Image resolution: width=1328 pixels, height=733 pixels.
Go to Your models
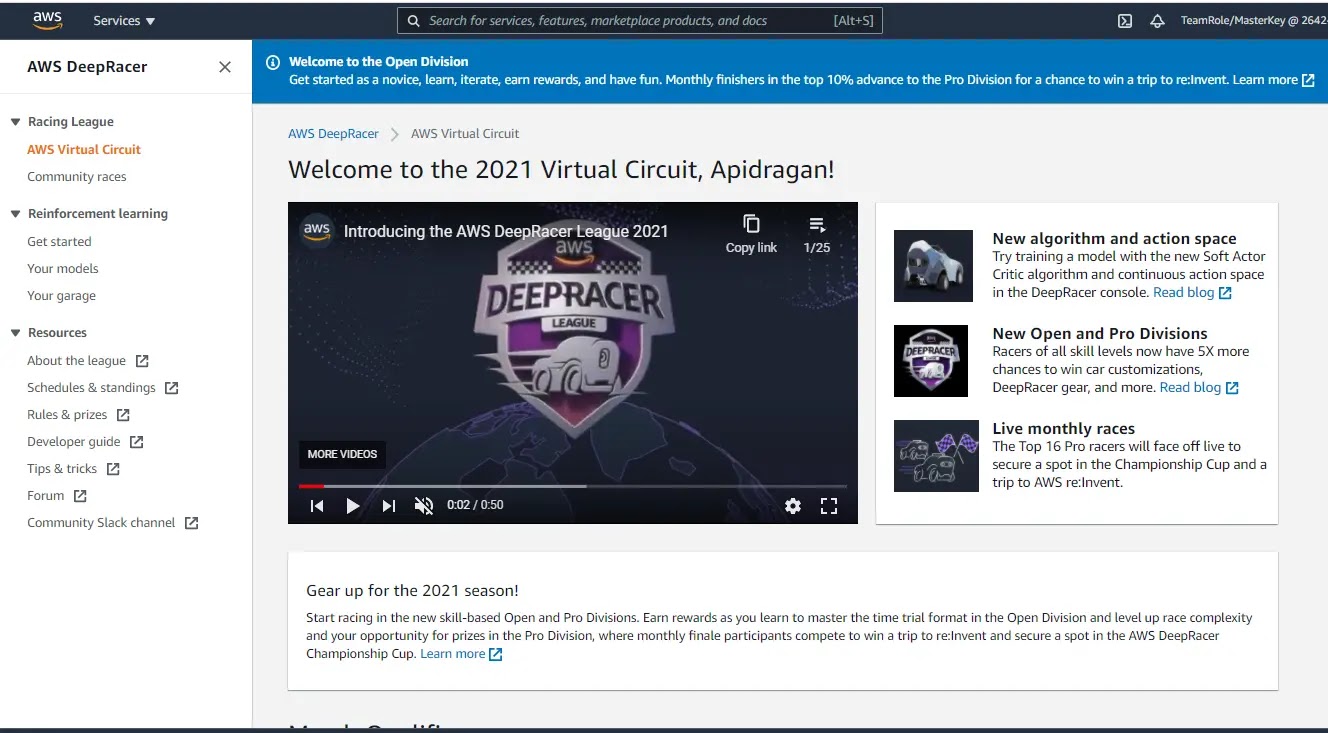(63, 268)
